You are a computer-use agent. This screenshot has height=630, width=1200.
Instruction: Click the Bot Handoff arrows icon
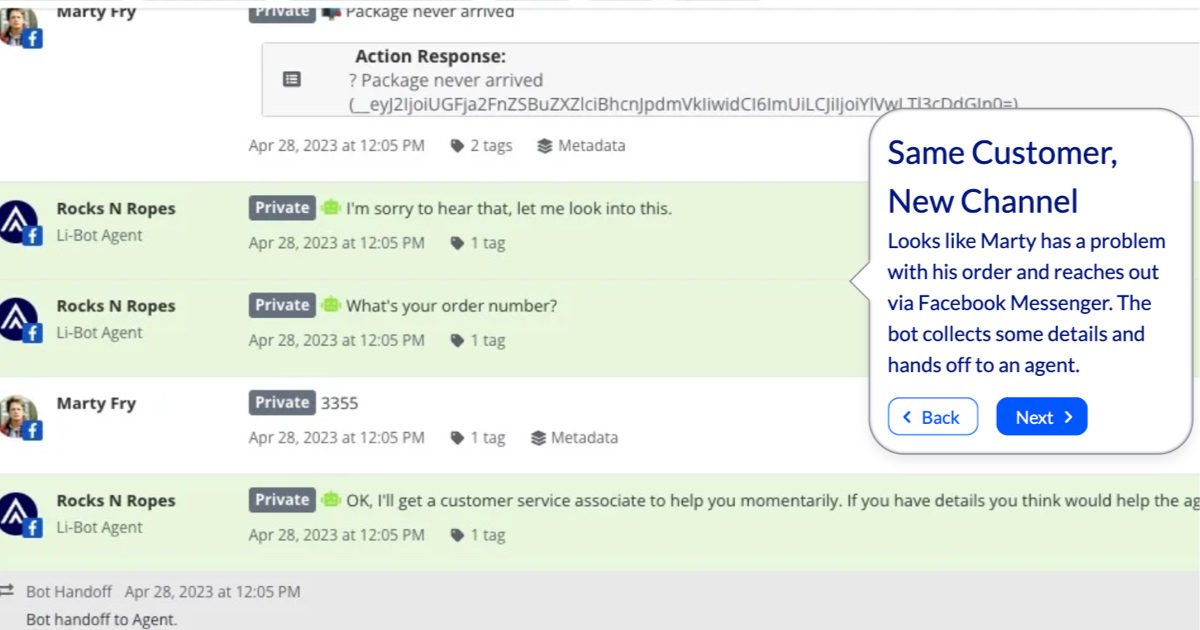coord(9,591)
